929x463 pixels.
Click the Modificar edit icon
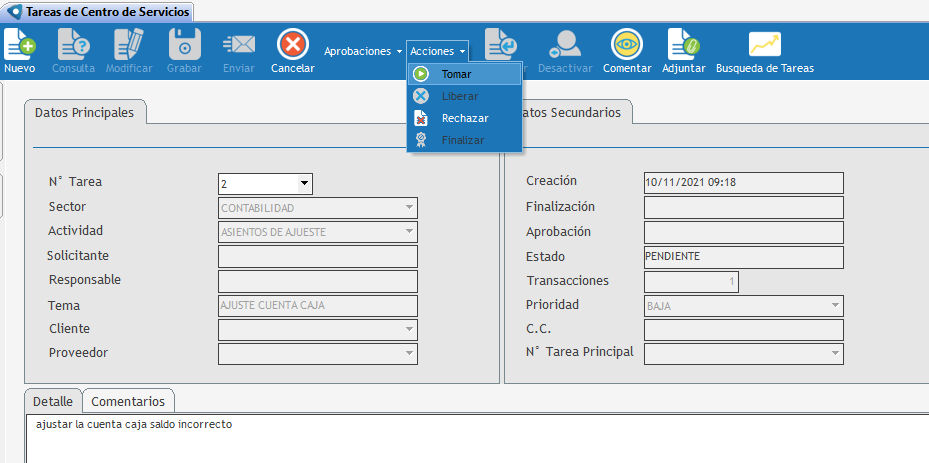[129, 45]
